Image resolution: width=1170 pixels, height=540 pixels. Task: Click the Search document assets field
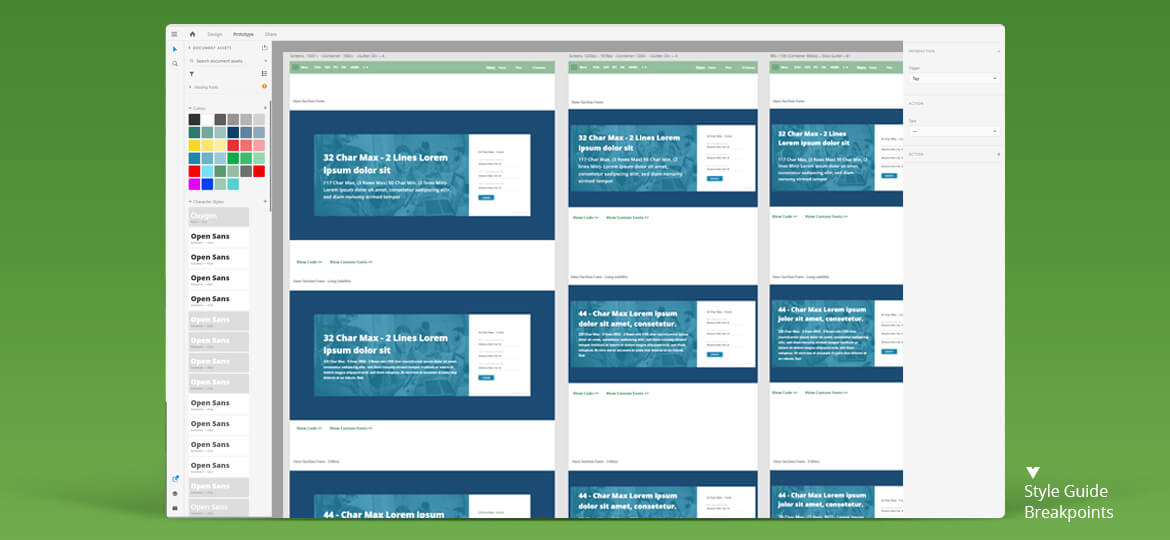tap(228, 60)
